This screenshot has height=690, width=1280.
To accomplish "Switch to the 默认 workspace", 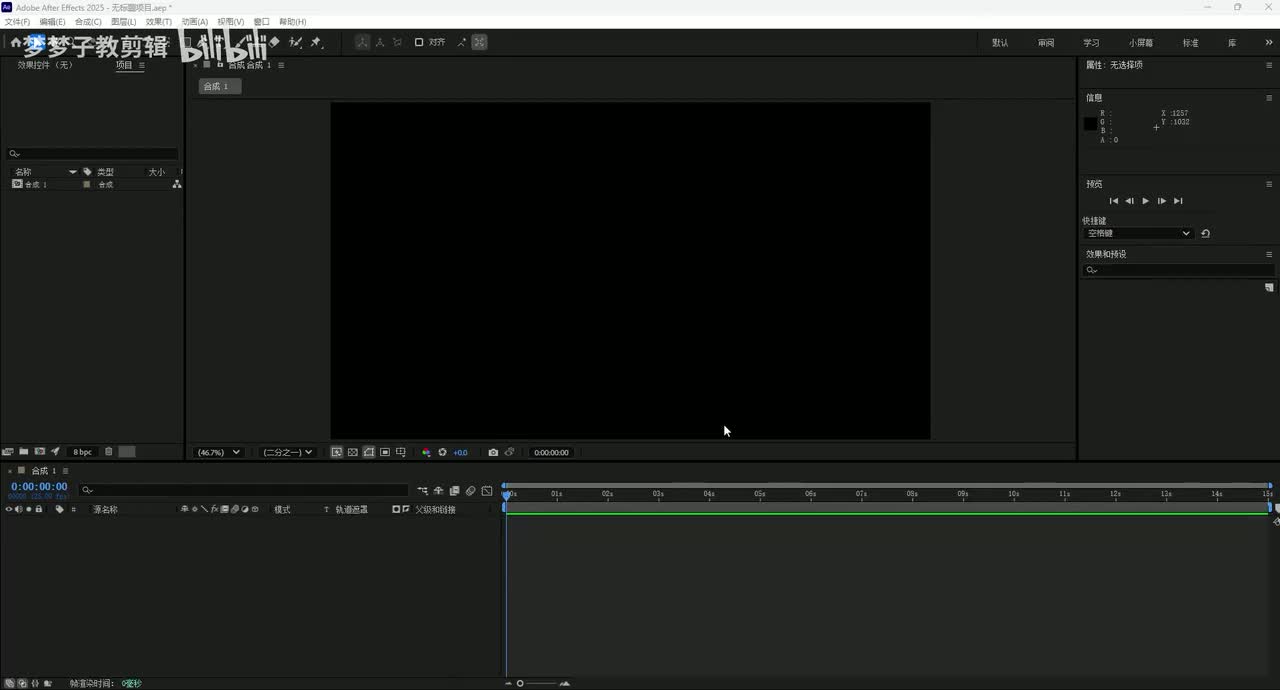I will 1000,43.
